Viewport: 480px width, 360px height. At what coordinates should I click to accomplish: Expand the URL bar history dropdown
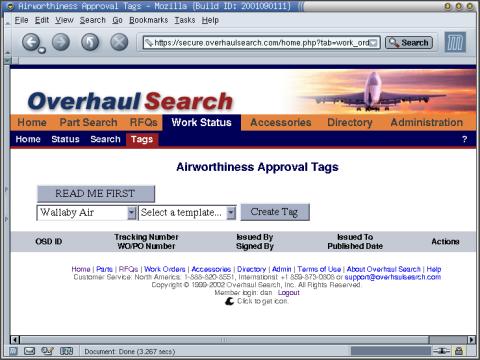pos(374,43)
